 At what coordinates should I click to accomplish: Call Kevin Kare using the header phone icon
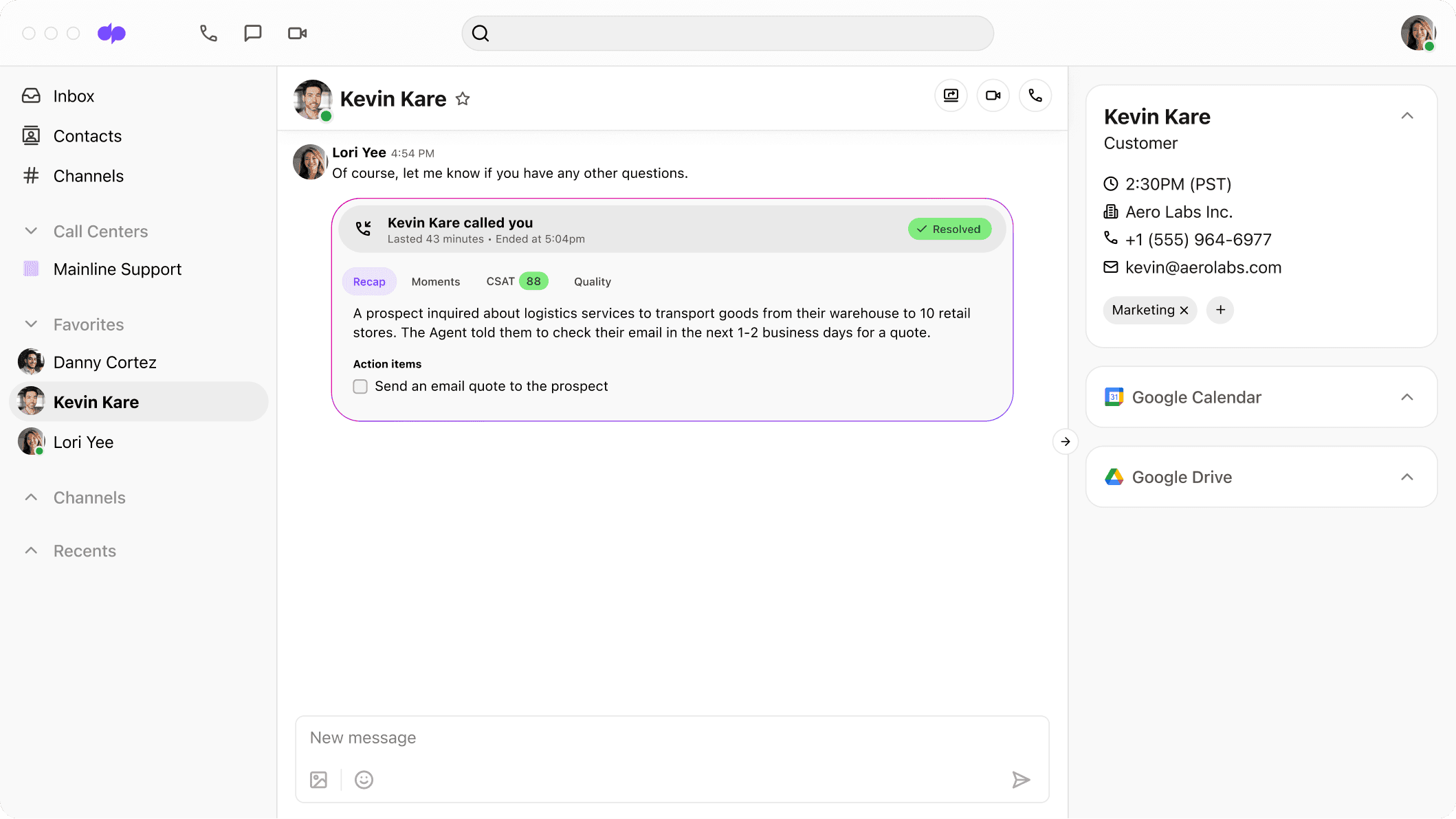pos(1035,96)
